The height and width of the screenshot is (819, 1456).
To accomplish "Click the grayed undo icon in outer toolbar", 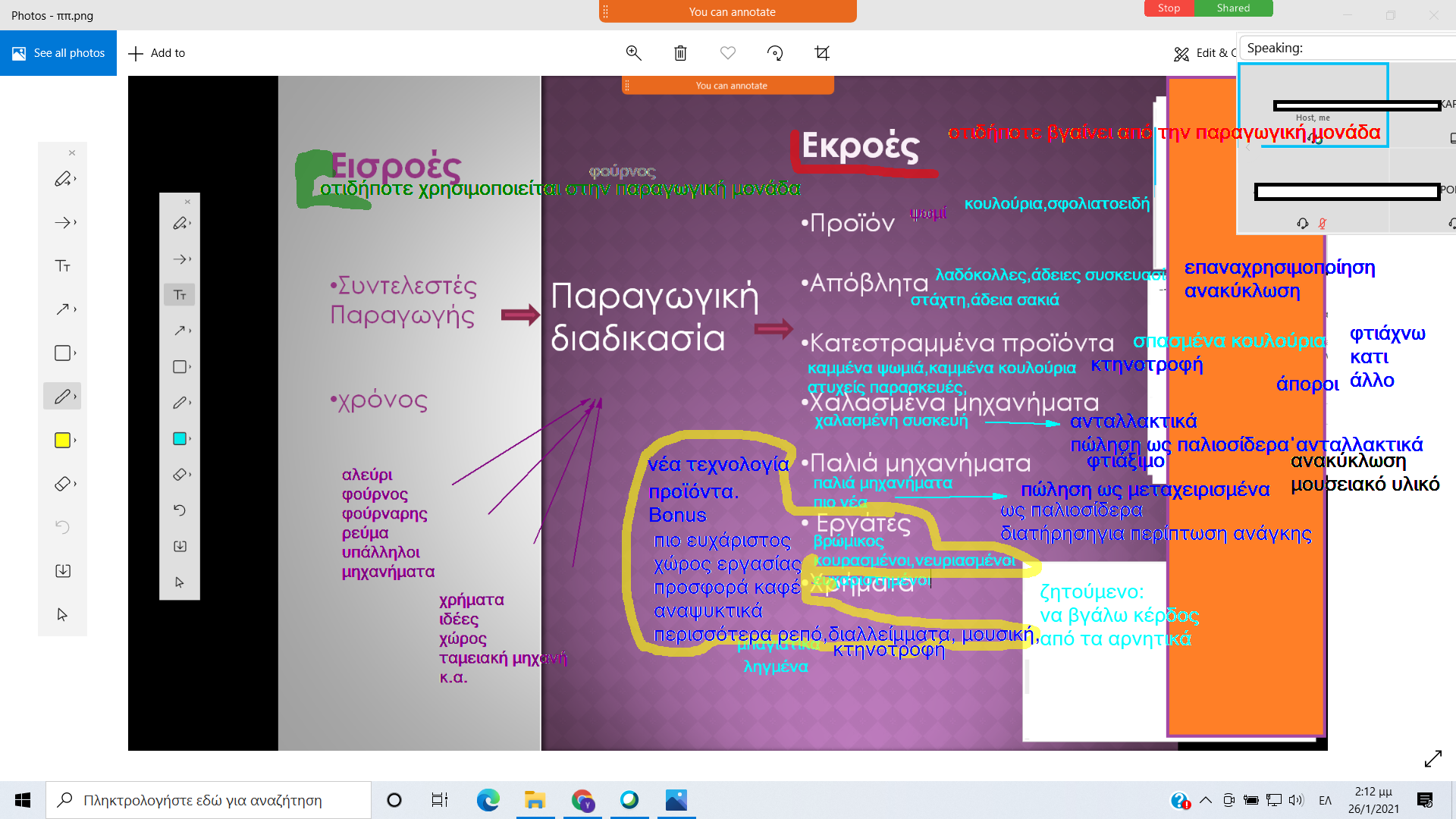I will click(63, 527).
